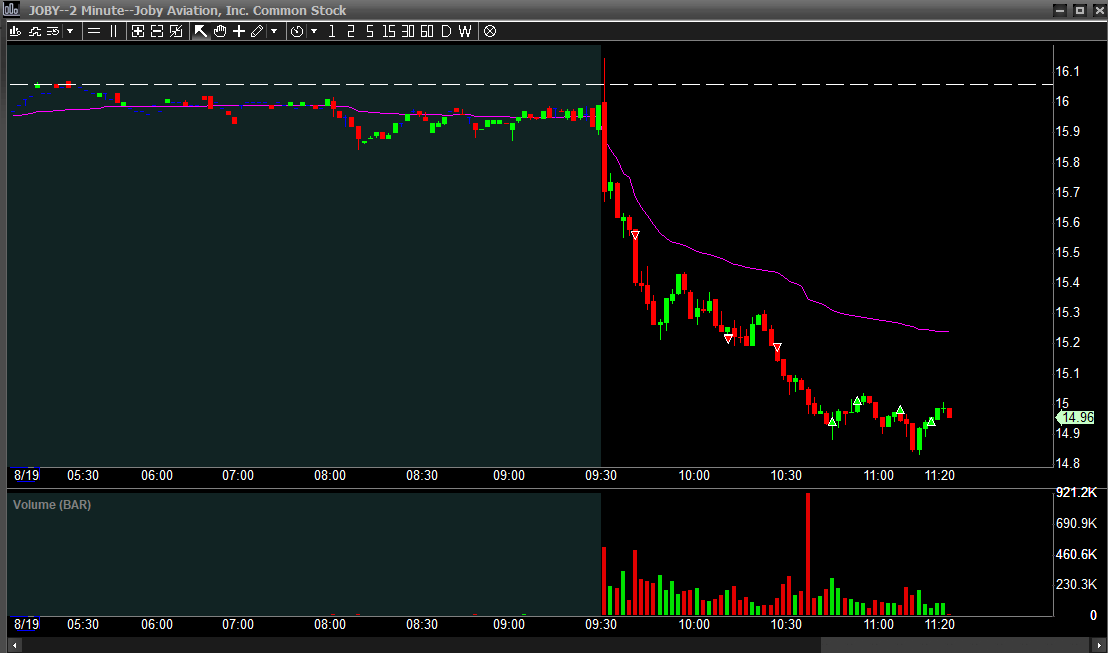The height and width of the screenshot is (653, 1108).
Task: Click the circled X clear icon
Action: click(x=490, y=31)
